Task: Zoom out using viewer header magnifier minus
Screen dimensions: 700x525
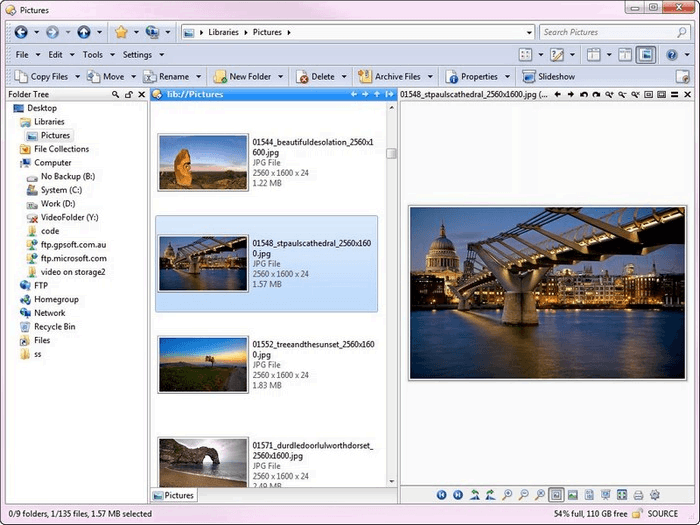Action: click(x=622, y=94)
